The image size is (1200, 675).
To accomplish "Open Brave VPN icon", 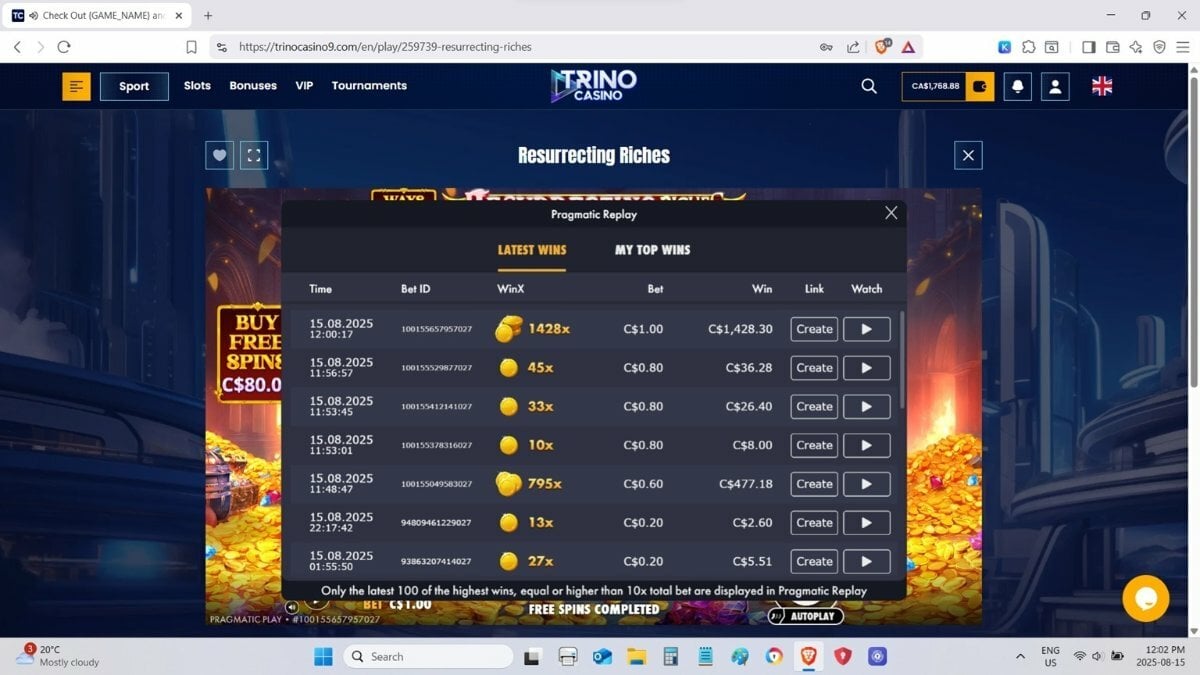I will pos(1160,47).
